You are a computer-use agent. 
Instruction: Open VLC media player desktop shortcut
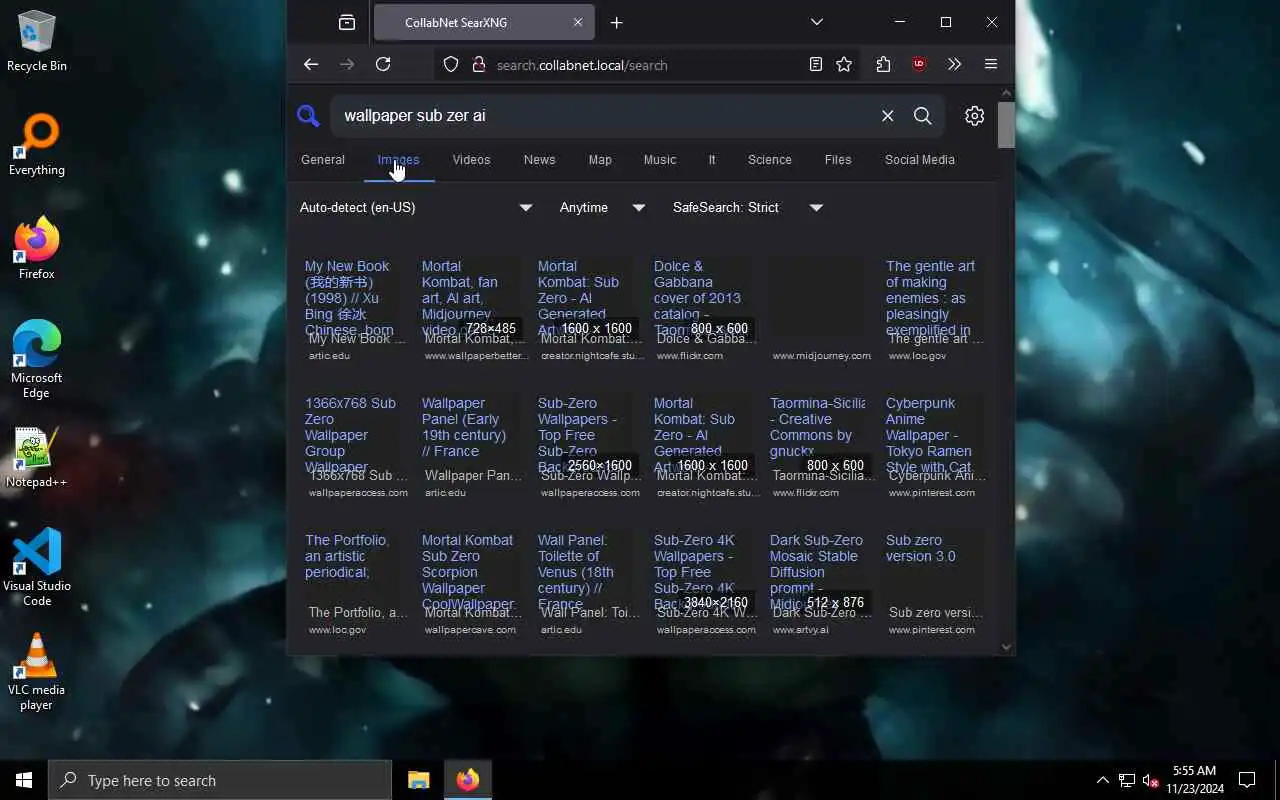pos(37,672)
